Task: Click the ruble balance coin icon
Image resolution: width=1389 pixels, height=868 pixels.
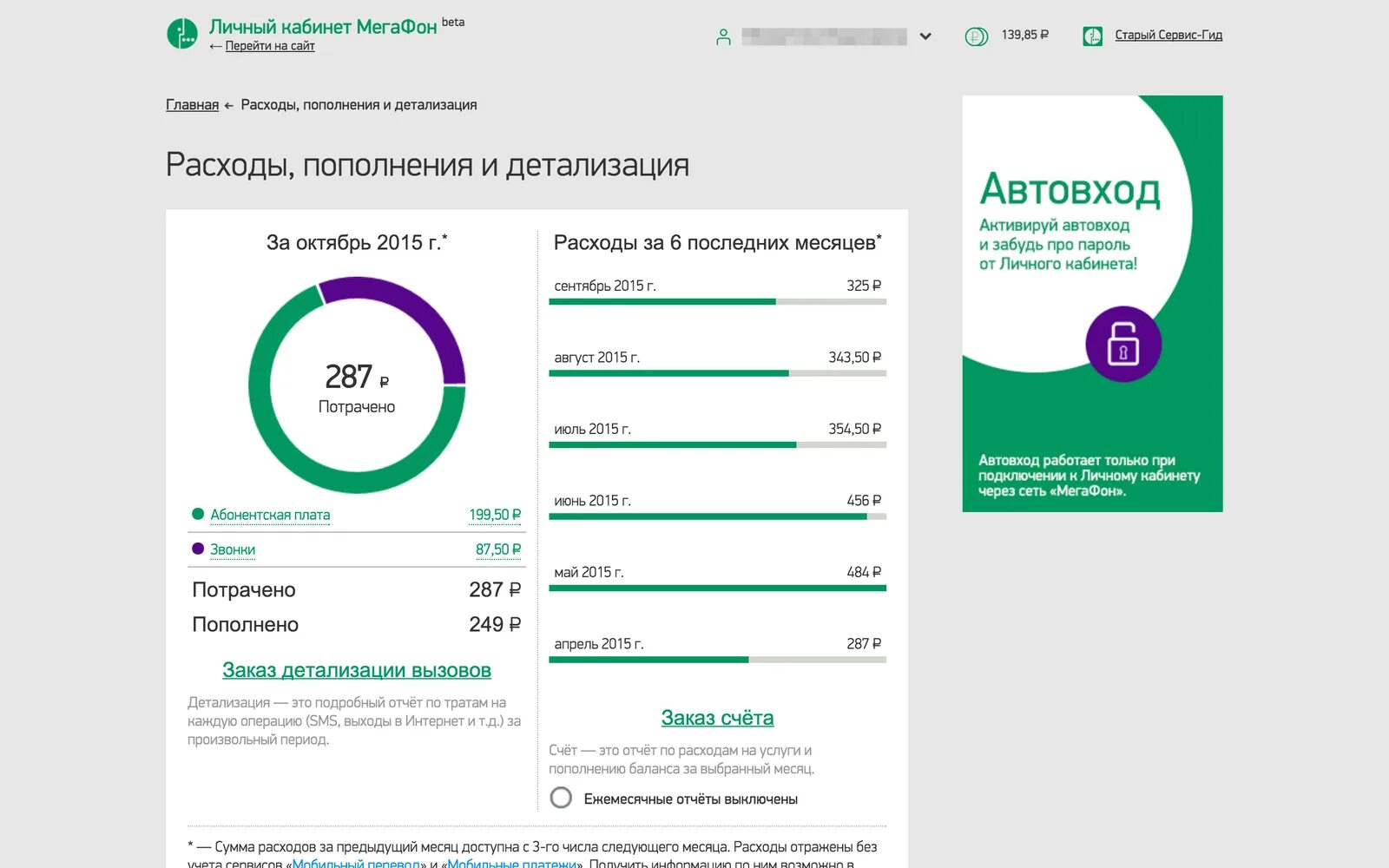Action: 977,36
